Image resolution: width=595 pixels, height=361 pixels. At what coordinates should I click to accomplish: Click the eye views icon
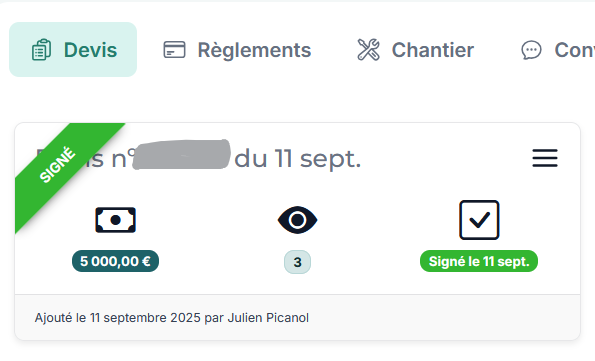(298, 220)
